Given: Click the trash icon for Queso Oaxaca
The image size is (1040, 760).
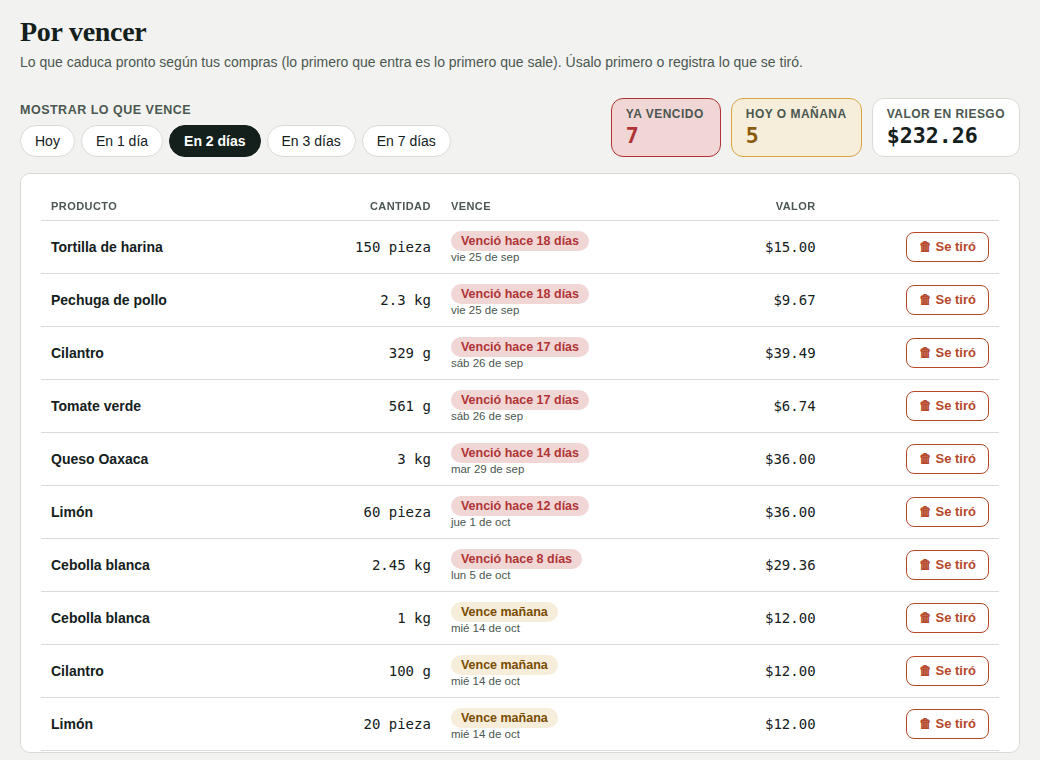Looking at the screenshot, I should 925,459.
